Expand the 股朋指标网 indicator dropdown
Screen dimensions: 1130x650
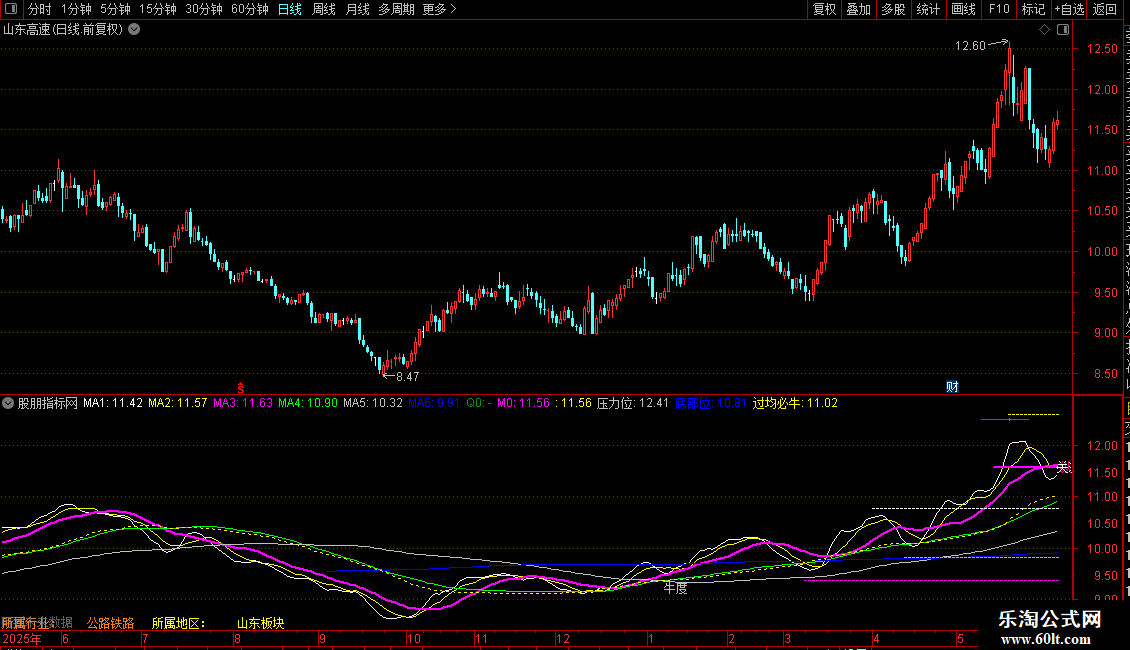(x=8, y=404)
